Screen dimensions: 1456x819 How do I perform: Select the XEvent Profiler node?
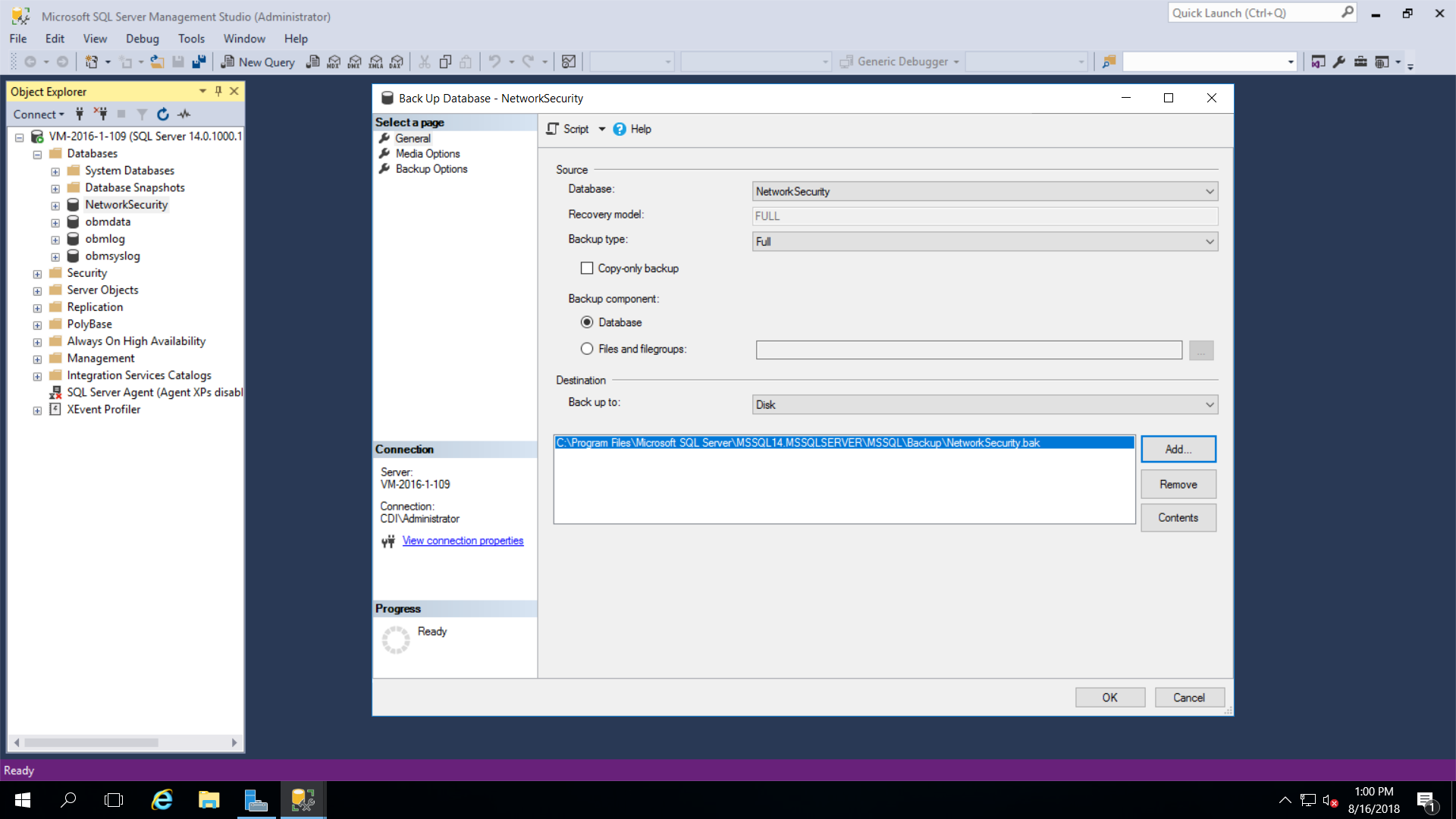(103, 409)
